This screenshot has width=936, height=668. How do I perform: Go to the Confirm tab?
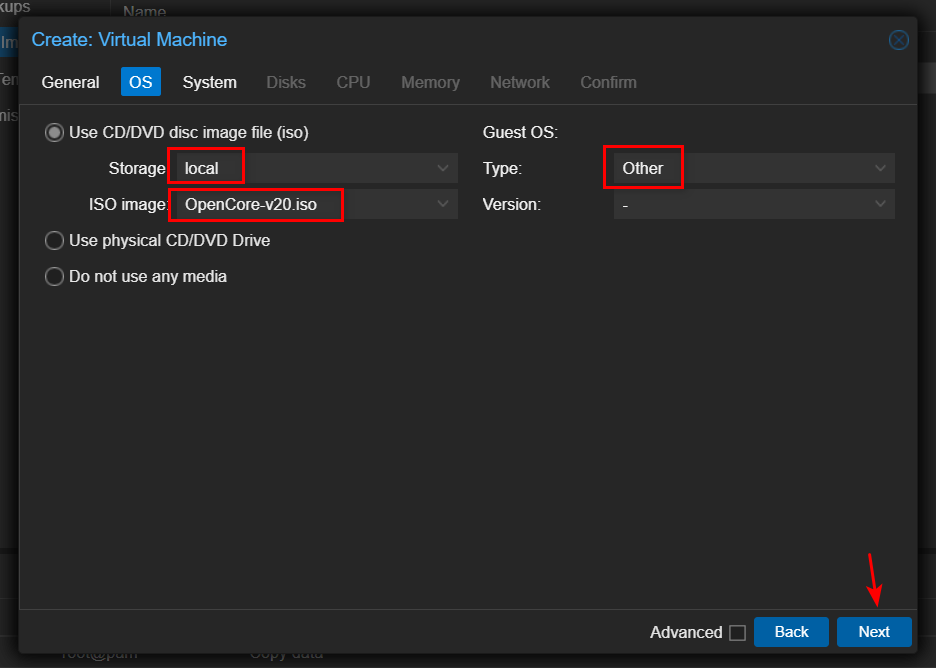point(608,82)
